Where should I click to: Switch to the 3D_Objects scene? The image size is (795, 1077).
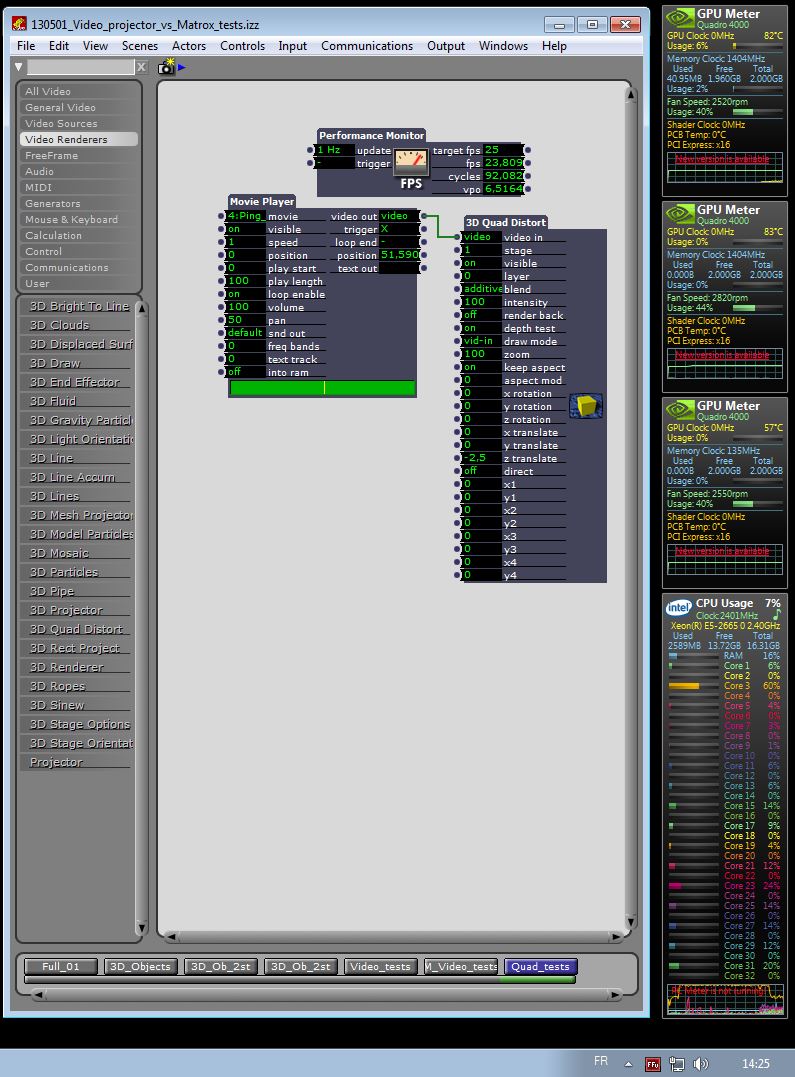point(140,966)
